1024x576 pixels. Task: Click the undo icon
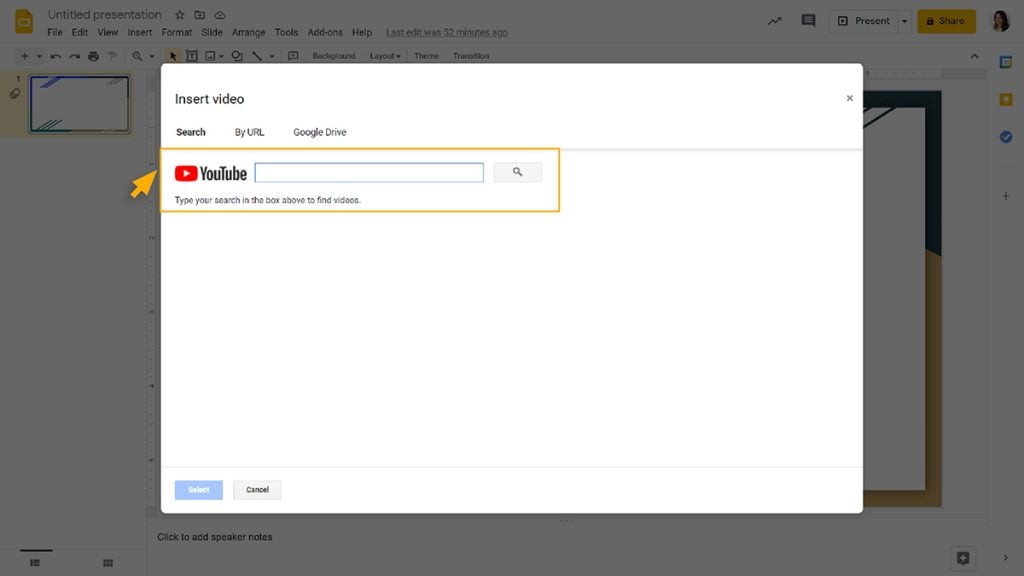pos(55,56)
